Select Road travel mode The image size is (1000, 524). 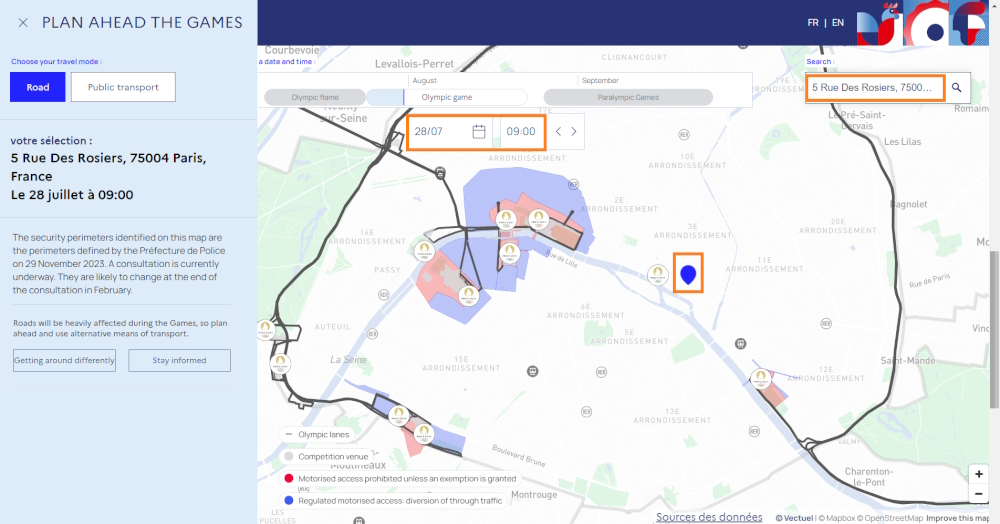[38, 87]
